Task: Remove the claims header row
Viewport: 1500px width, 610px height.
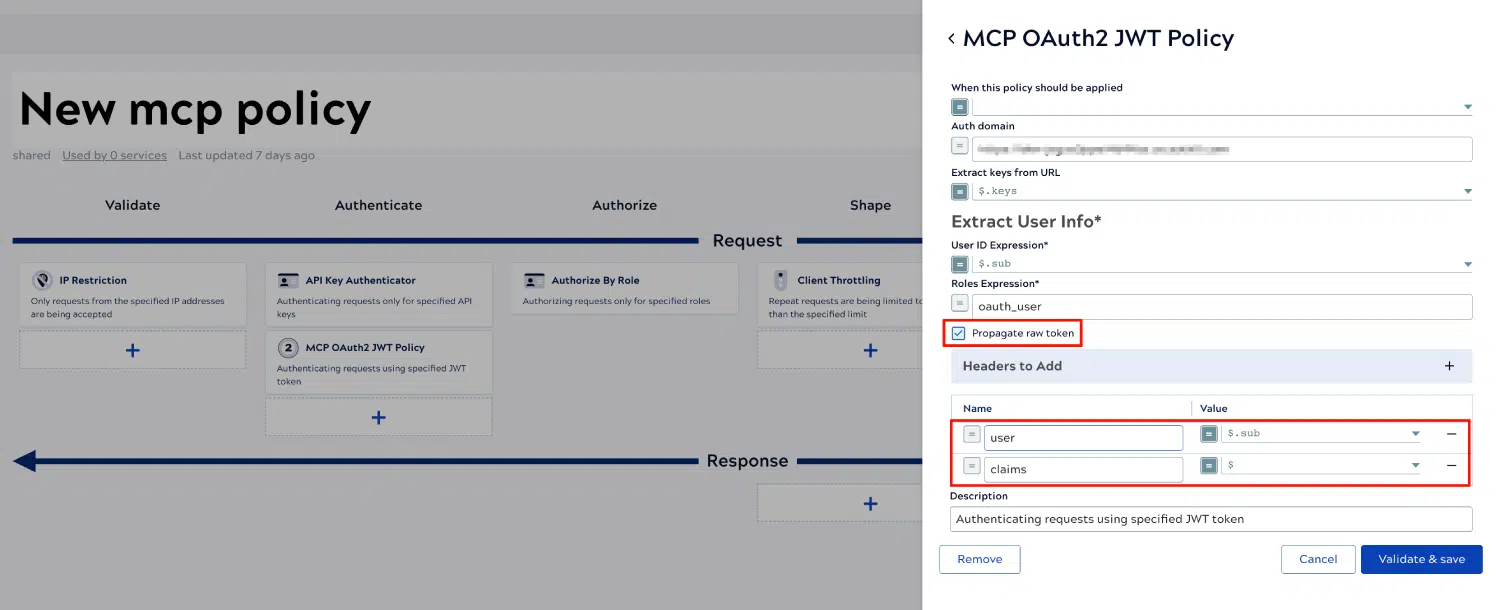Action: (1451, 465)
